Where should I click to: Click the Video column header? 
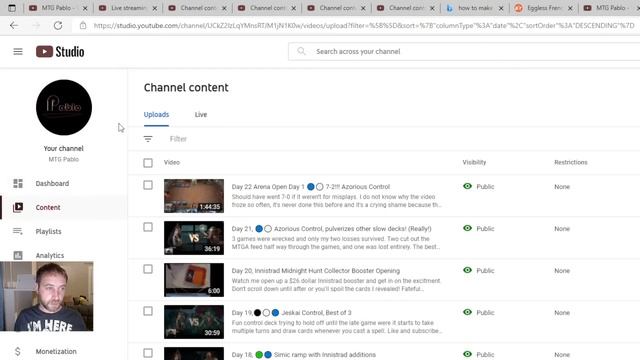pos(172,162)
